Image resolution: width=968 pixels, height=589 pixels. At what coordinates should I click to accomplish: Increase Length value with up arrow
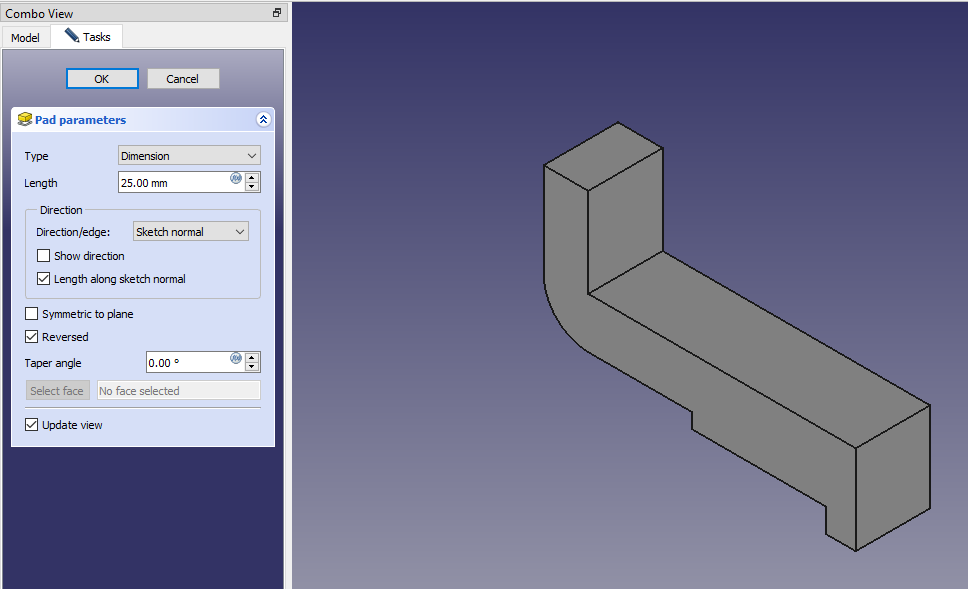pos(252,177)
